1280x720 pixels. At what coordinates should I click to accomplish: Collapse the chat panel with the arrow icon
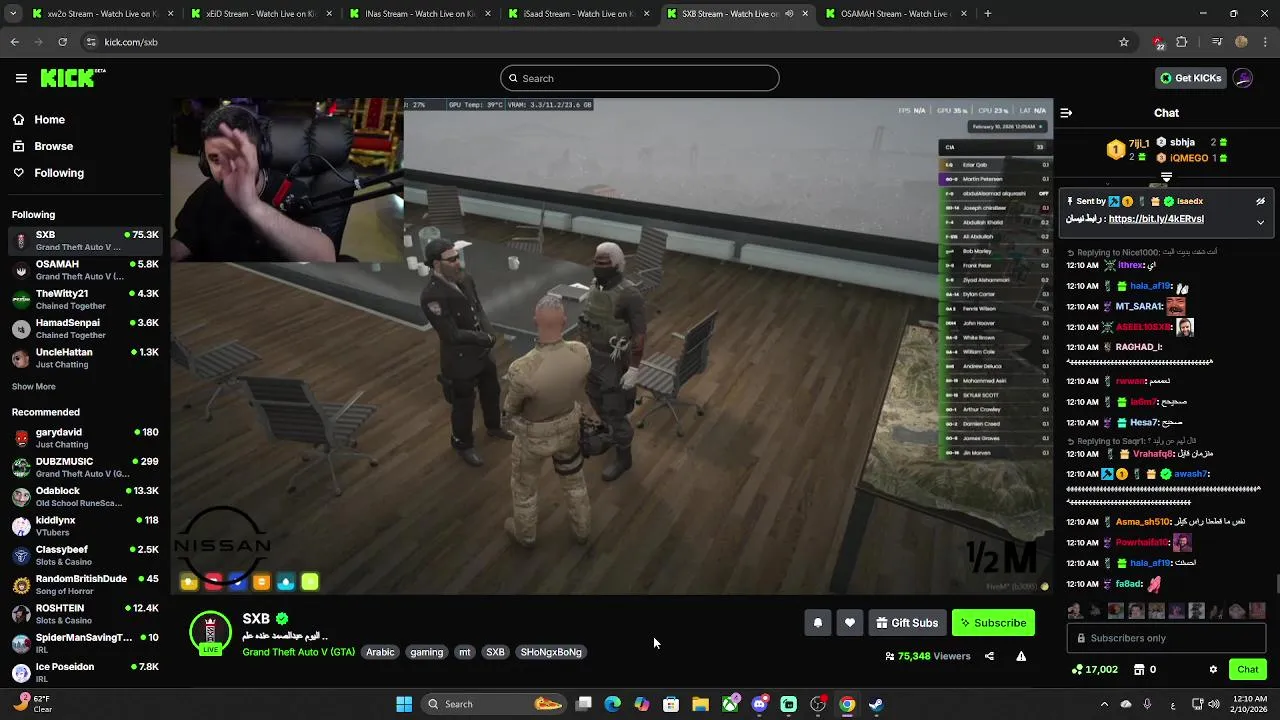(1066, 113)
